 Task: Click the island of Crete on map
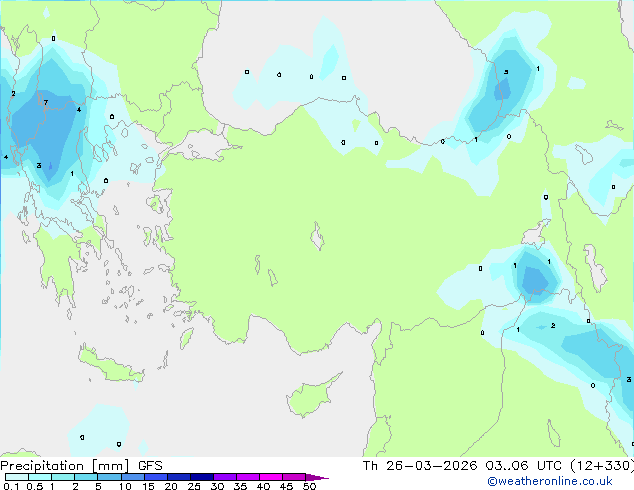coord(110,366)
